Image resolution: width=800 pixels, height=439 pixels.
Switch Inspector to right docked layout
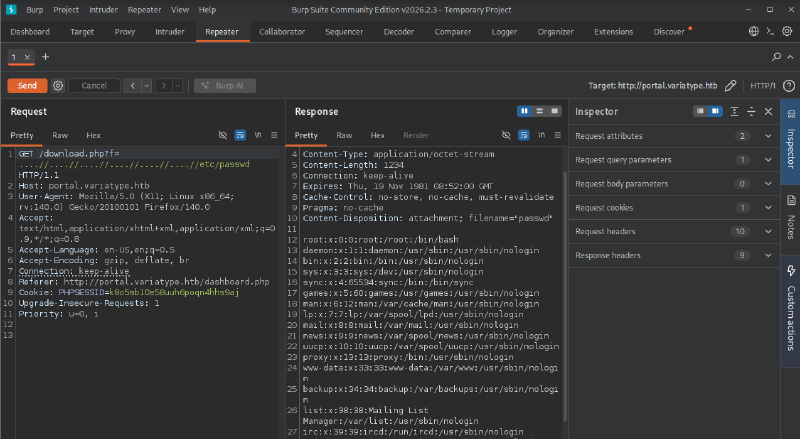tap(715, 111)
